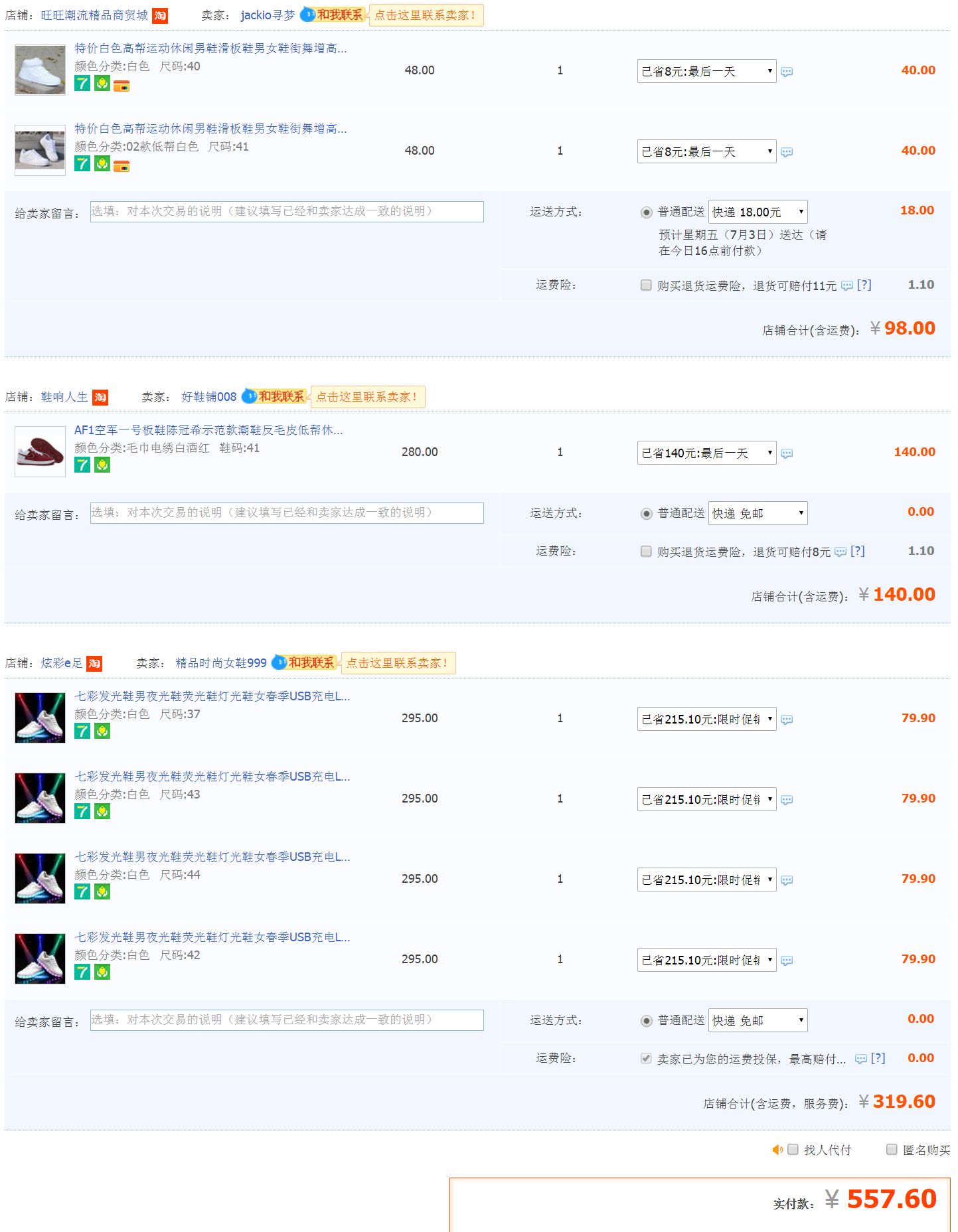
Task: Open the 已省140元:最后一天 discount dropdown
Action: pos(706,453)
